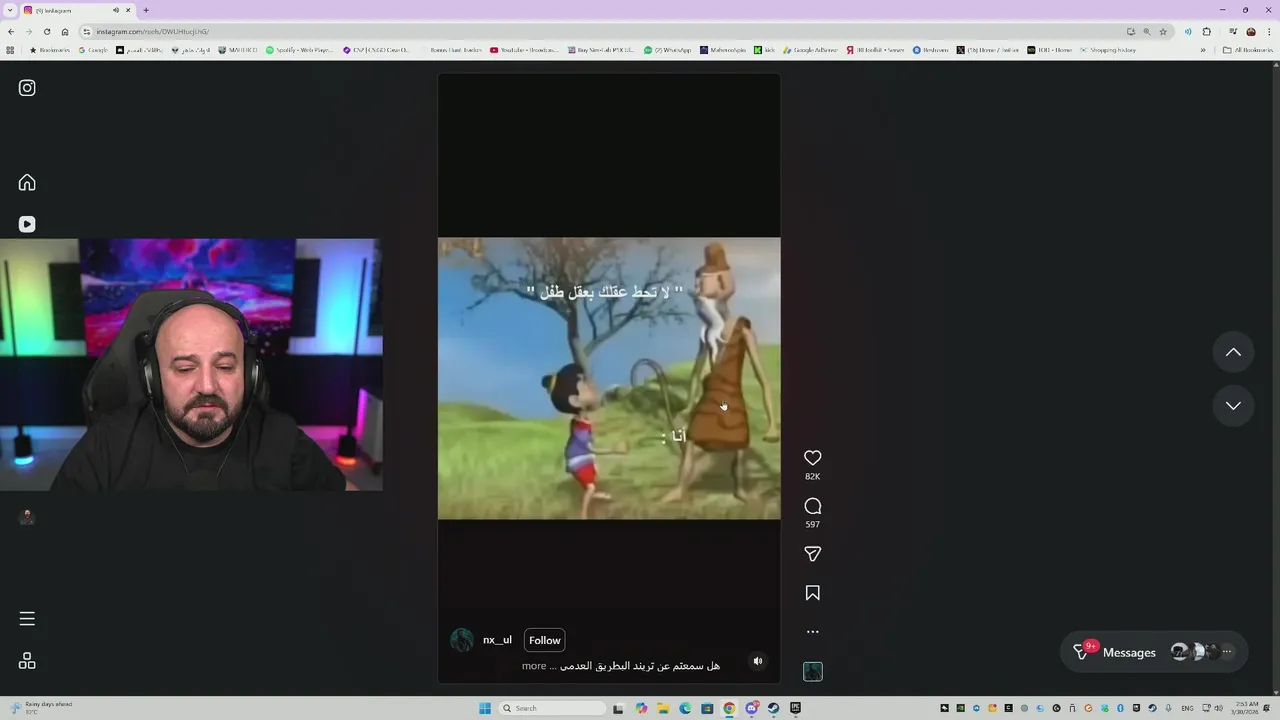Open the Google AdSense bookmark
The width and height of the screenshot is (1280, 720).
pyautogui.click(x=810, y=50)
